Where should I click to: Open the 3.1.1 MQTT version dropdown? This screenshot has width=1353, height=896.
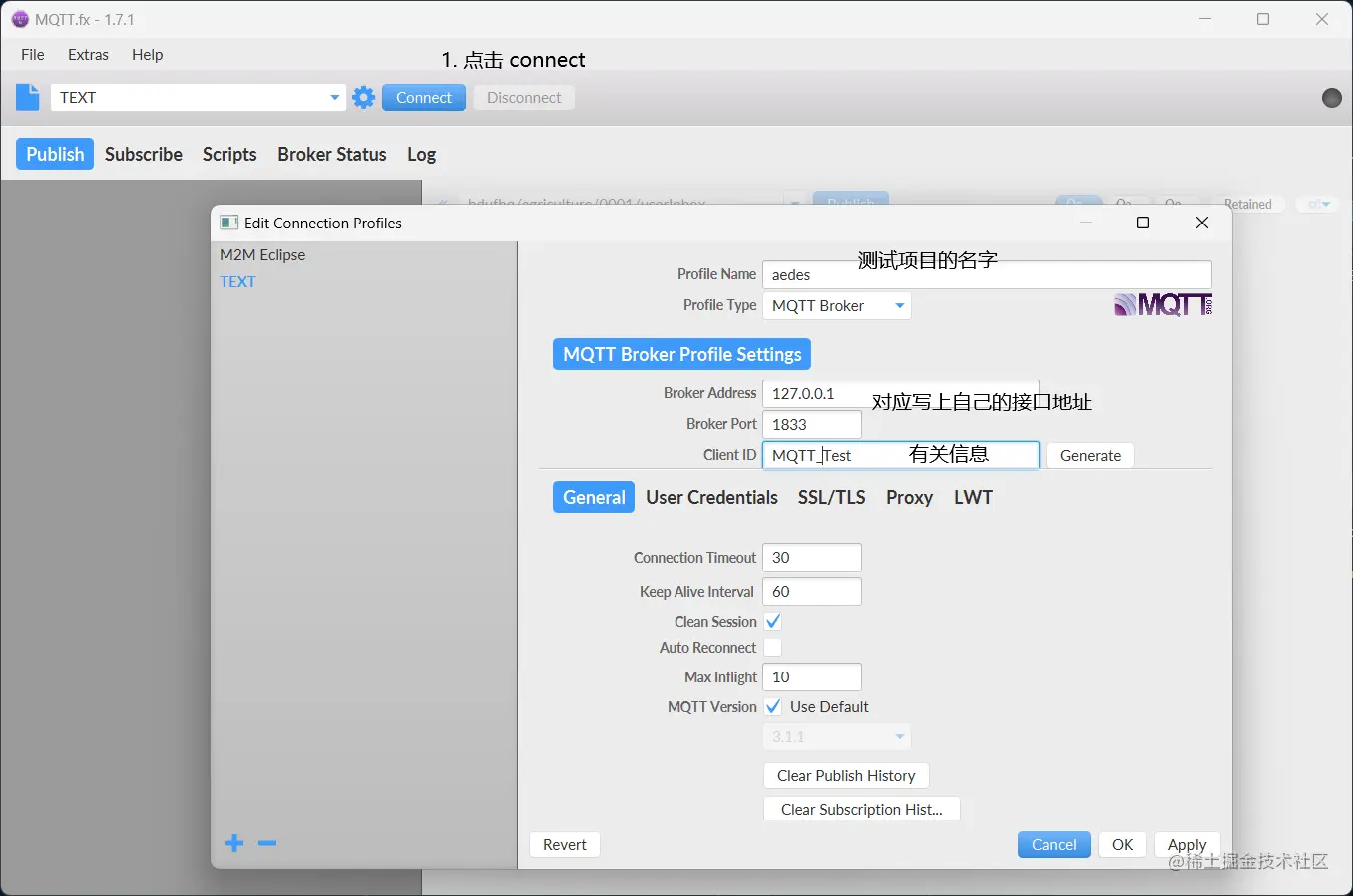pyautogui.click(x=837, y=736)
